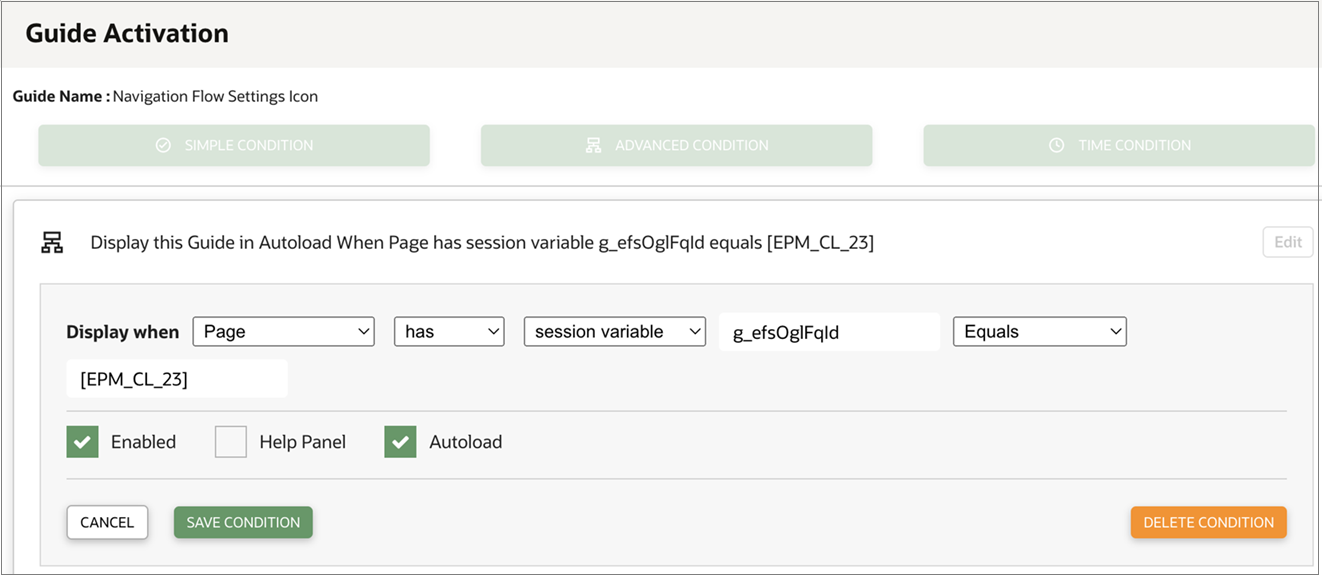The width and height of the screenshot is (1322, 575).
Task: Check the Help Panel checkbox
Action: click(x=231, y=442)
